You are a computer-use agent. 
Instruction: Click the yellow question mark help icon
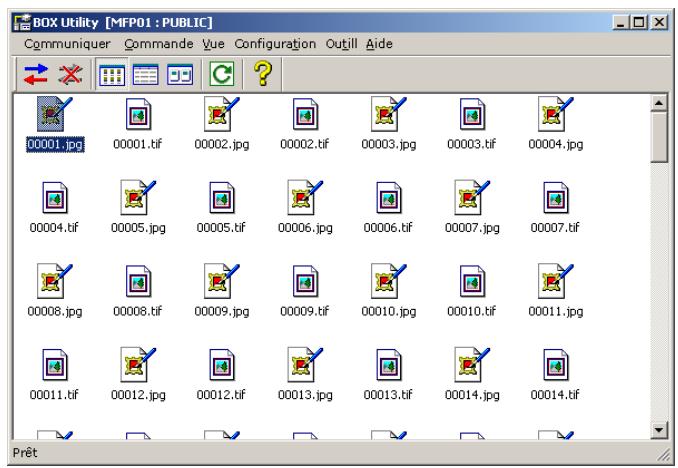(263, 73)
